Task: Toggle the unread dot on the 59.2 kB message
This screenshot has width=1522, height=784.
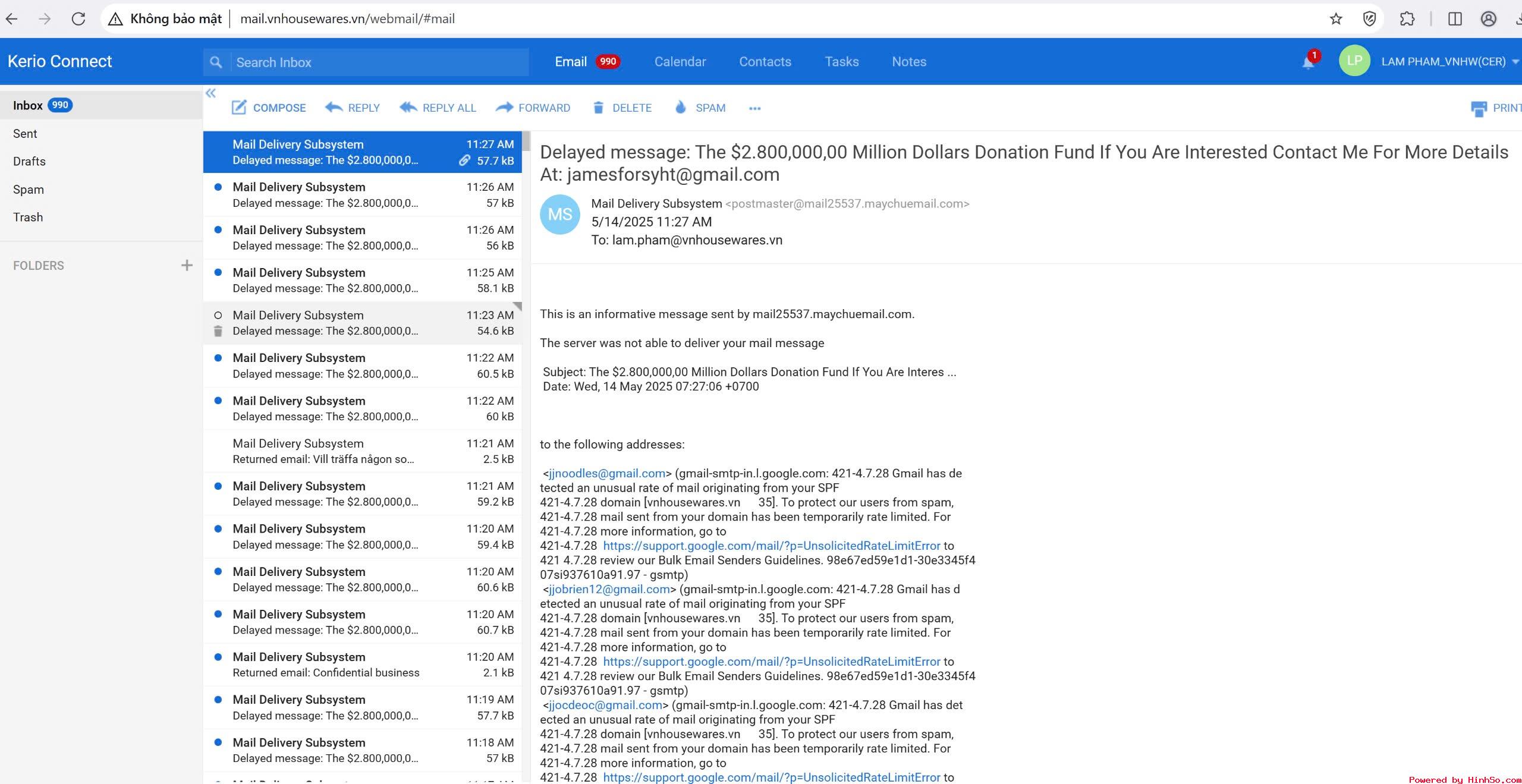Action: pos(218,486)
